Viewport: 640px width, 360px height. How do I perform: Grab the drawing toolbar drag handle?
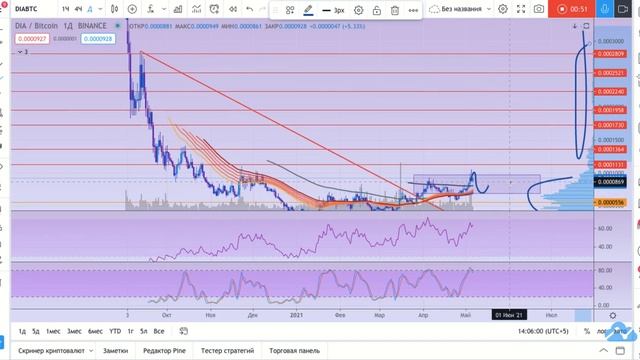[x=276, y=10]
